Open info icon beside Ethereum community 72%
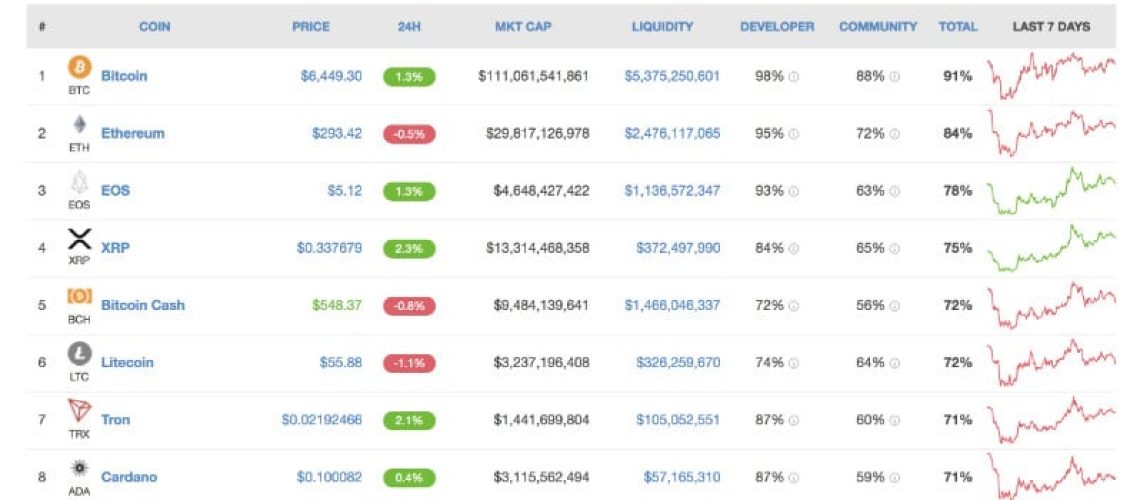This screenshot has width=1140, height=500. (x=895, y=134)
